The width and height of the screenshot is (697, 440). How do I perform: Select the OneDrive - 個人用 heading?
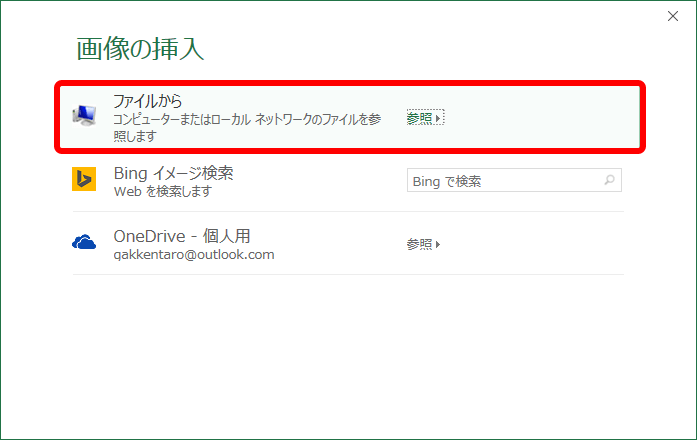tap(182, 236)
